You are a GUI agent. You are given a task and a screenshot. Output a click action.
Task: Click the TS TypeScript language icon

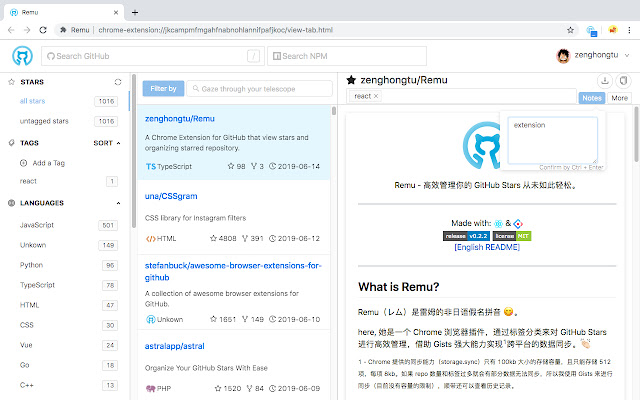151,167
